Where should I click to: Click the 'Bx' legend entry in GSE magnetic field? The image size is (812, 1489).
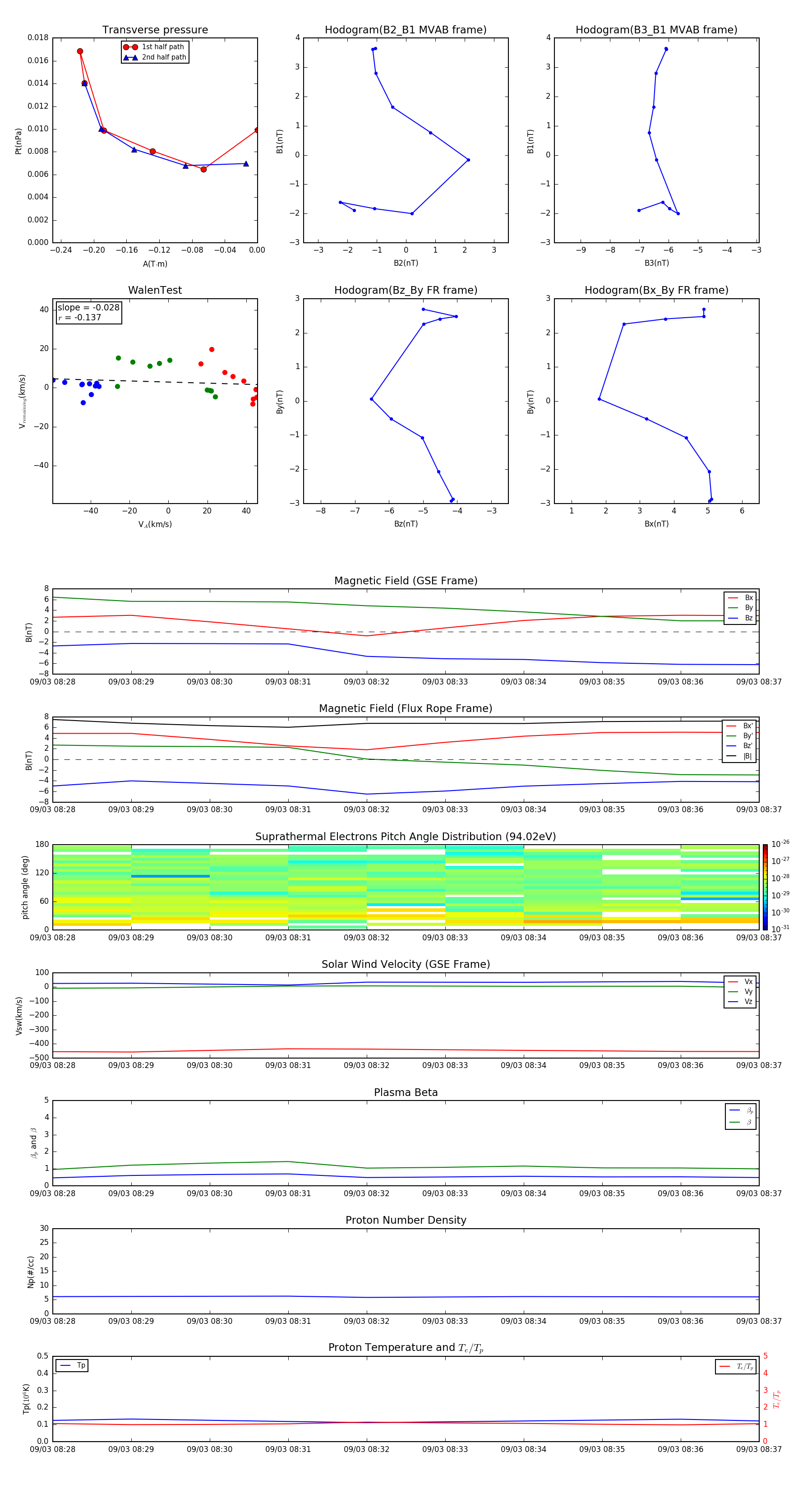740,598
